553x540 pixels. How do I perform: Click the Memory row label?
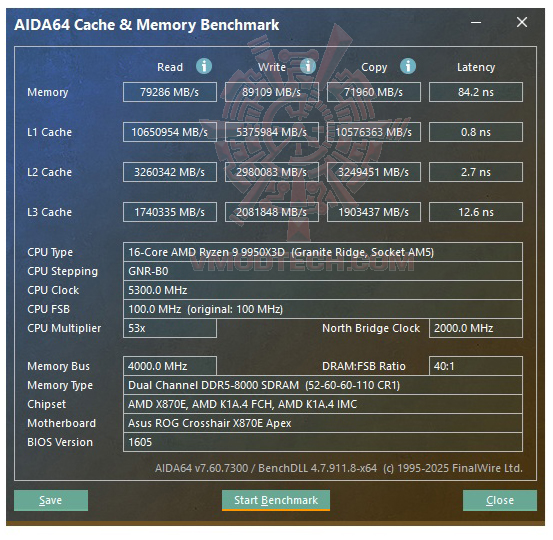[x=48, y=92]
